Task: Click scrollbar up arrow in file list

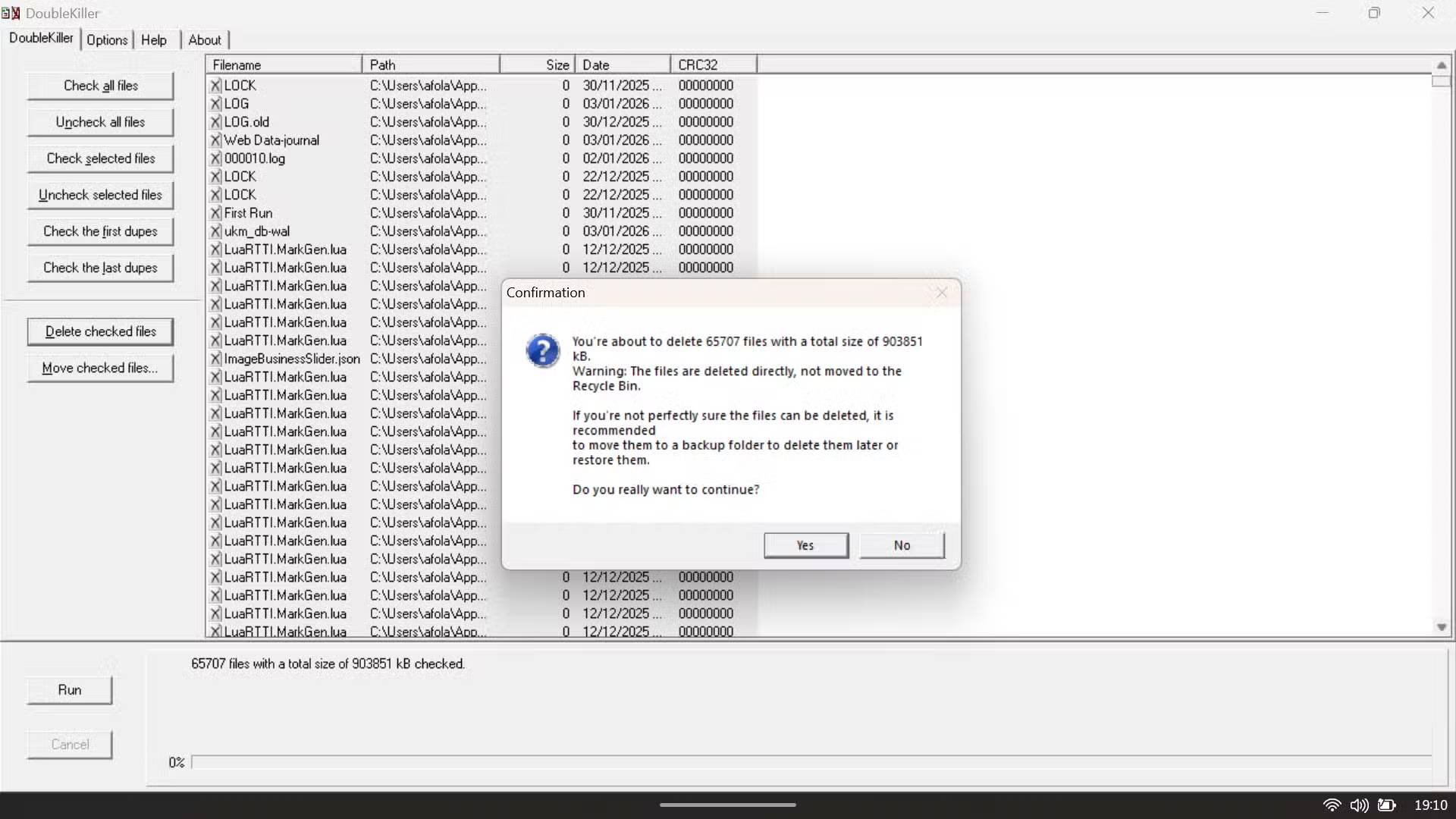Action: tap(1441, 65)
